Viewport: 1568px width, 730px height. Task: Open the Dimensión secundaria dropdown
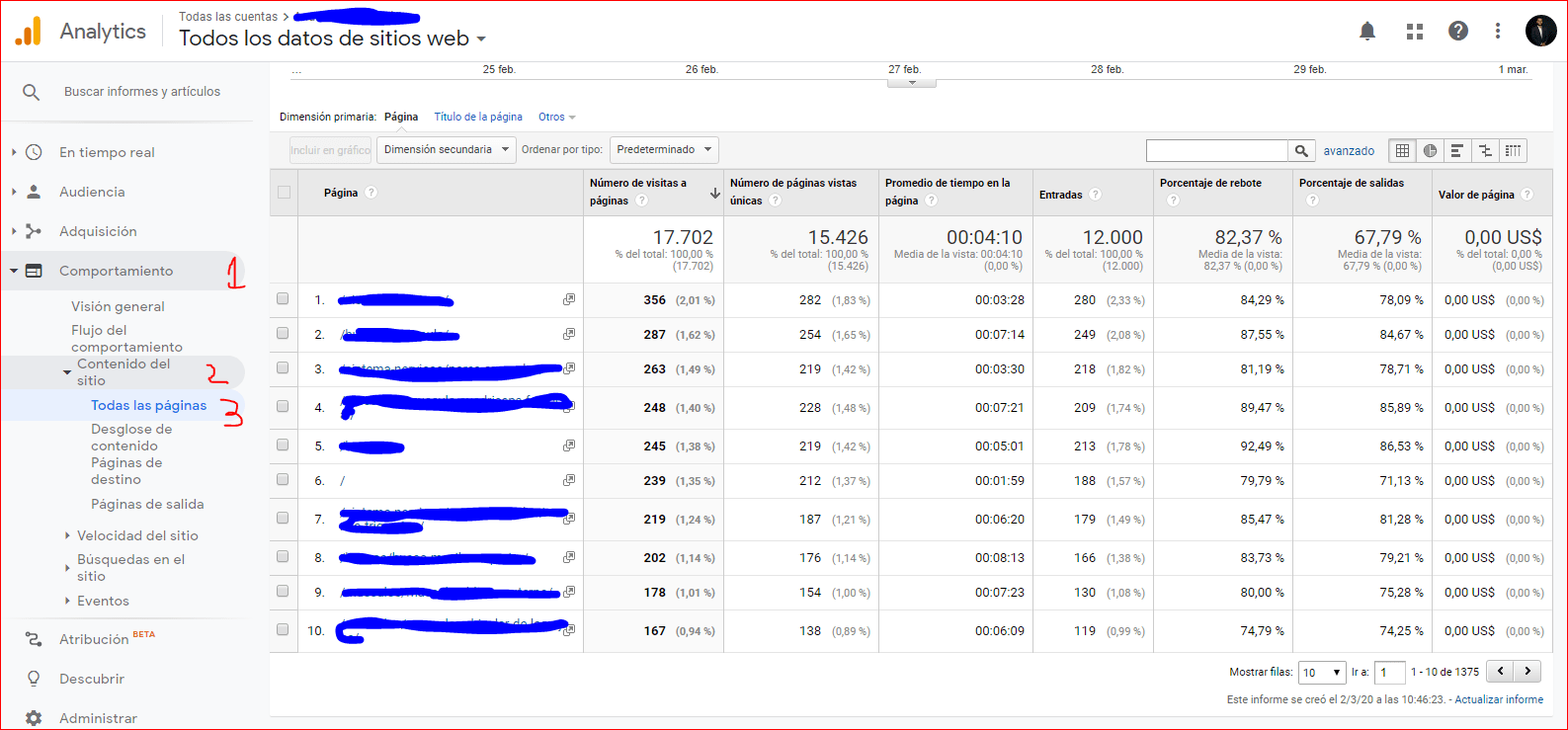click(447, 150)
